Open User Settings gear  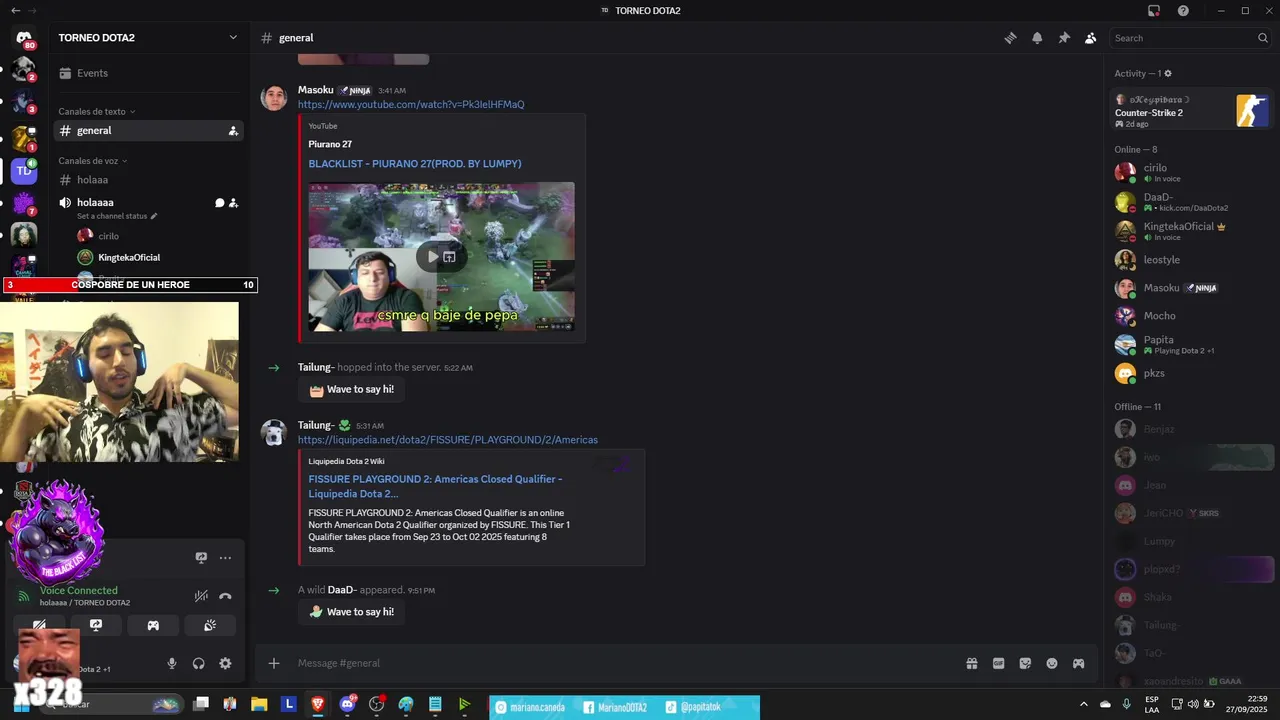coord(225,663)
